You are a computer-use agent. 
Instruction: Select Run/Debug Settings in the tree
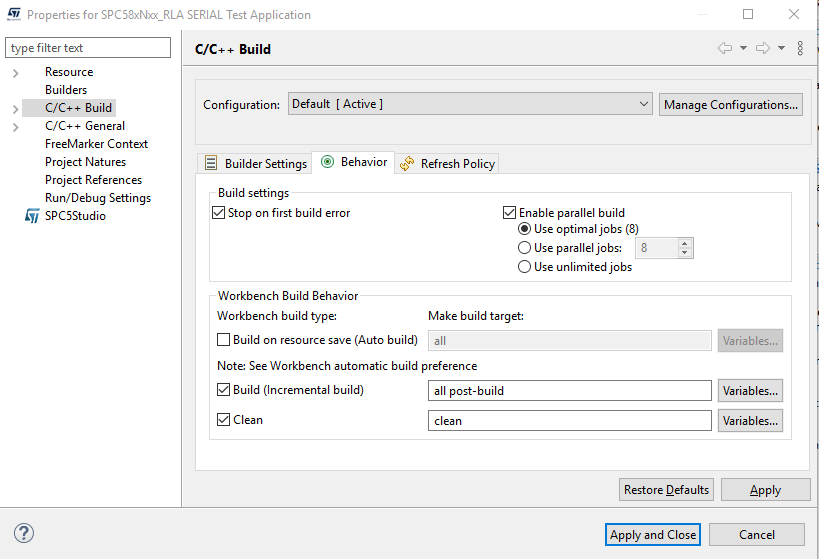click(98, 198)
